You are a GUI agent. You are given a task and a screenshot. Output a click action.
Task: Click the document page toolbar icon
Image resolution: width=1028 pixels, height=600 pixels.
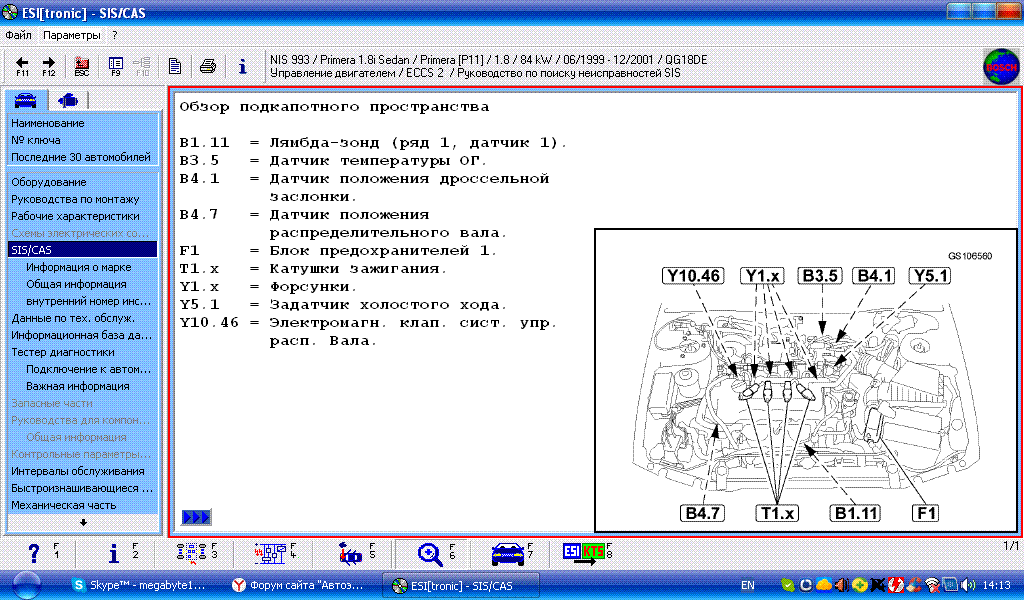(x=174, y=66)
